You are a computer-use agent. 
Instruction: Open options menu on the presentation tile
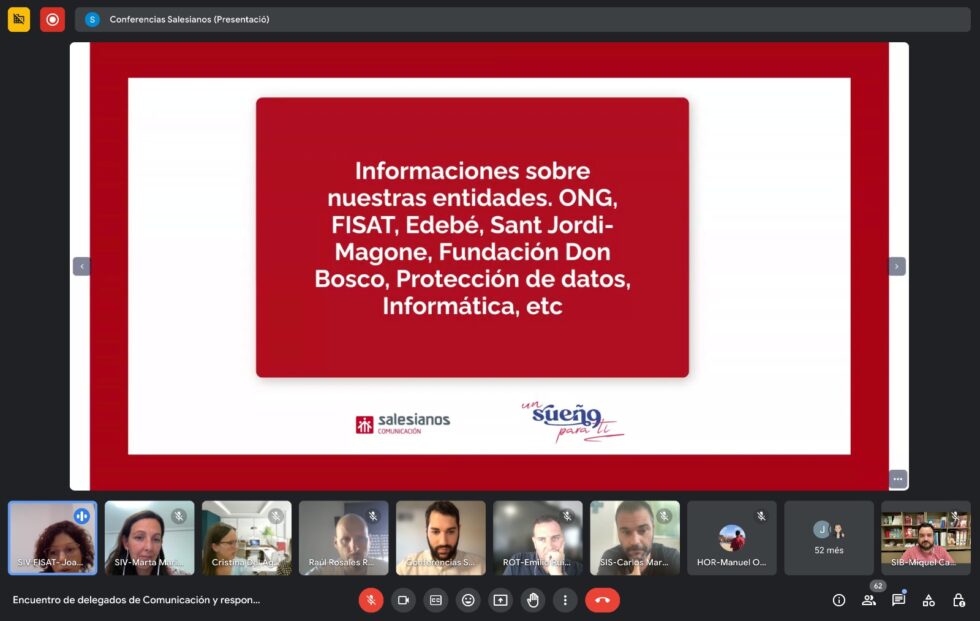point(897,479)
